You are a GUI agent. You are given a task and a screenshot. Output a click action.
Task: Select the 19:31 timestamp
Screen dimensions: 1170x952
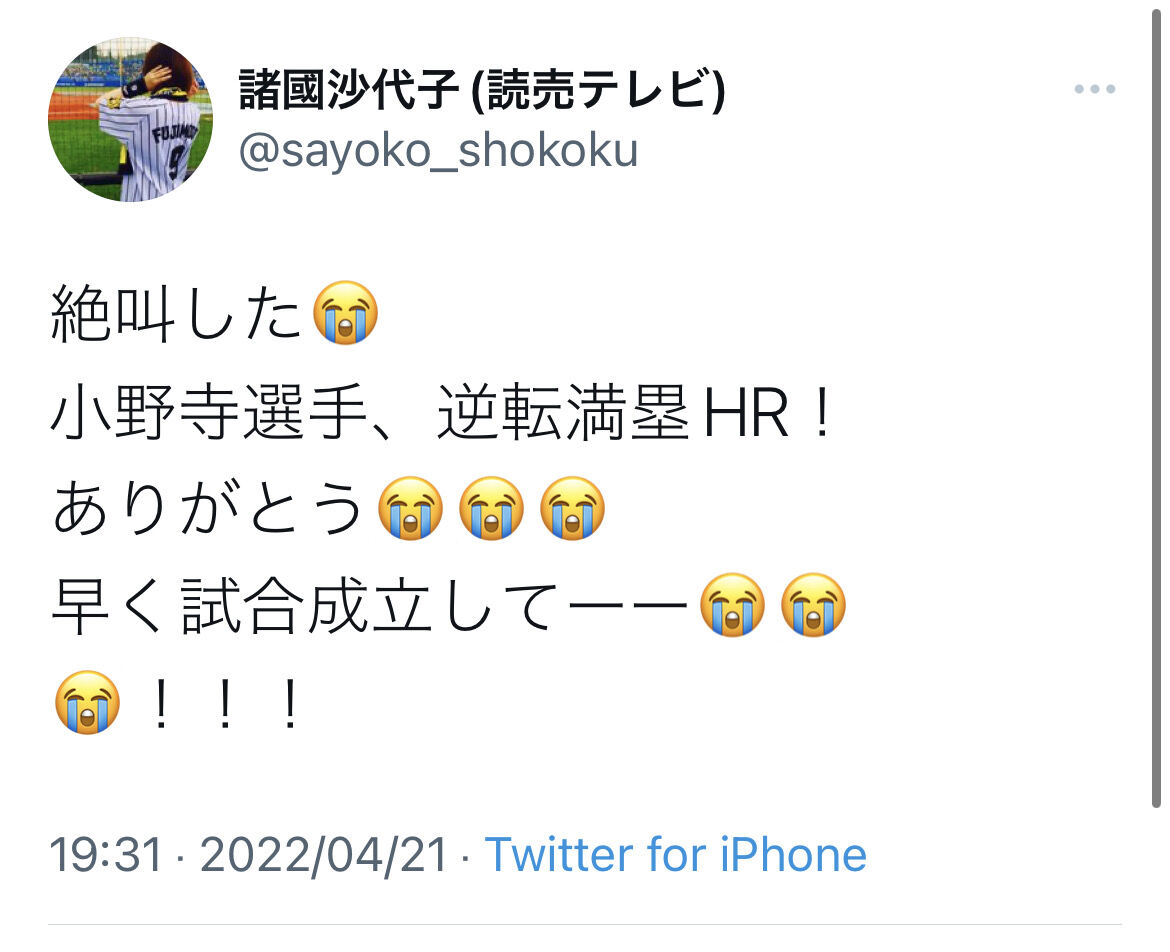click(105, 854)
